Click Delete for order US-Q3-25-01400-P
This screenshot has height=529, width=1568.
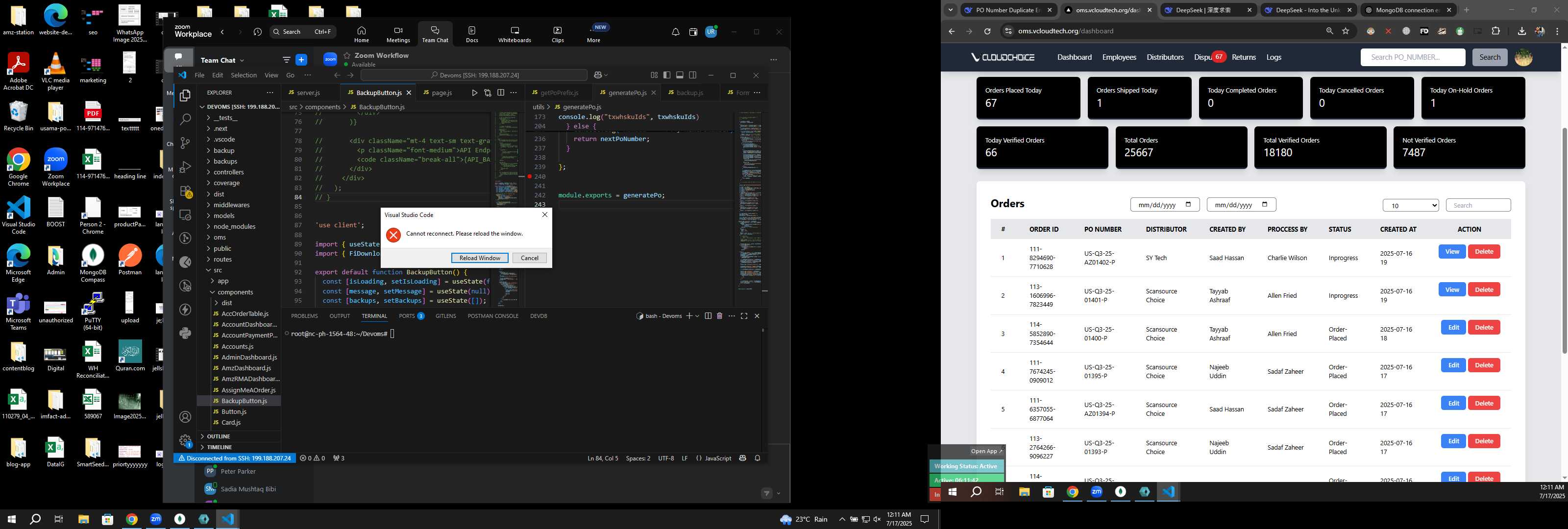(1483, 328)
